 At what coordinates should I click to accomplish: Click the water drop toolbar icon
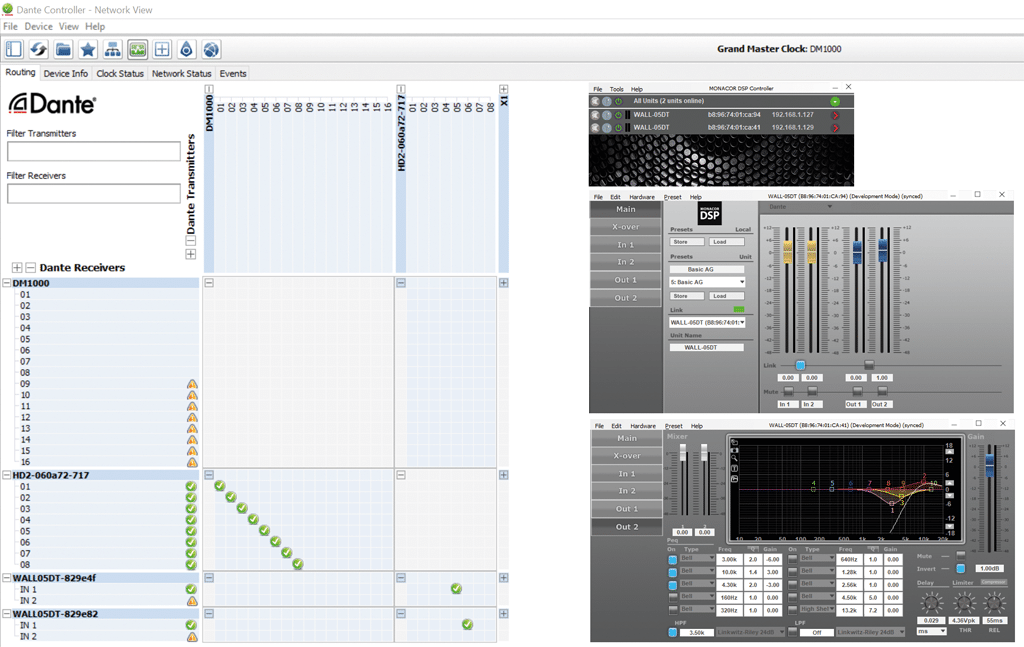187,49
